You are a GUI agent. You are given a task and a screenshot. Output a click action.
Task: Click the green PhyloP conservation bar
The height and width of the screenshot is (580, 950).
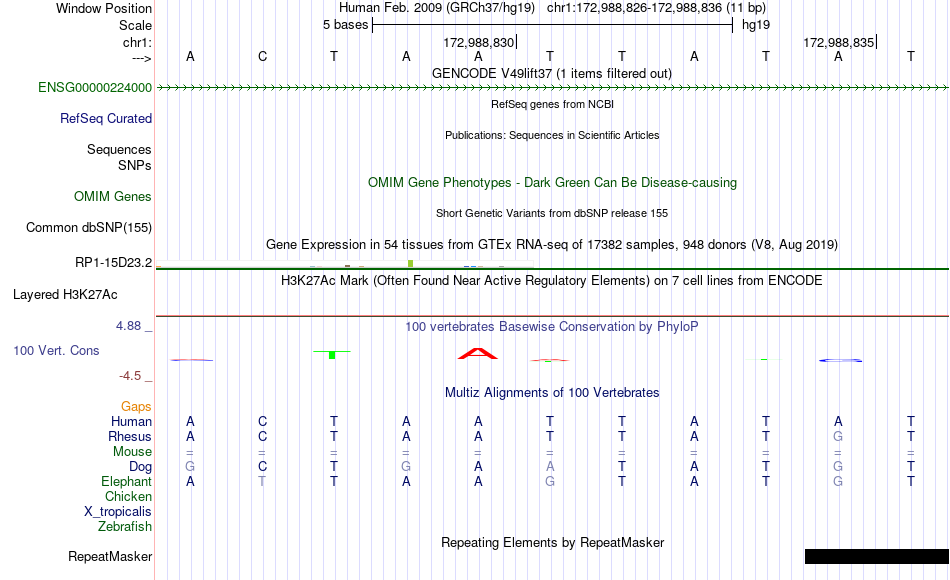click(332, 354)
